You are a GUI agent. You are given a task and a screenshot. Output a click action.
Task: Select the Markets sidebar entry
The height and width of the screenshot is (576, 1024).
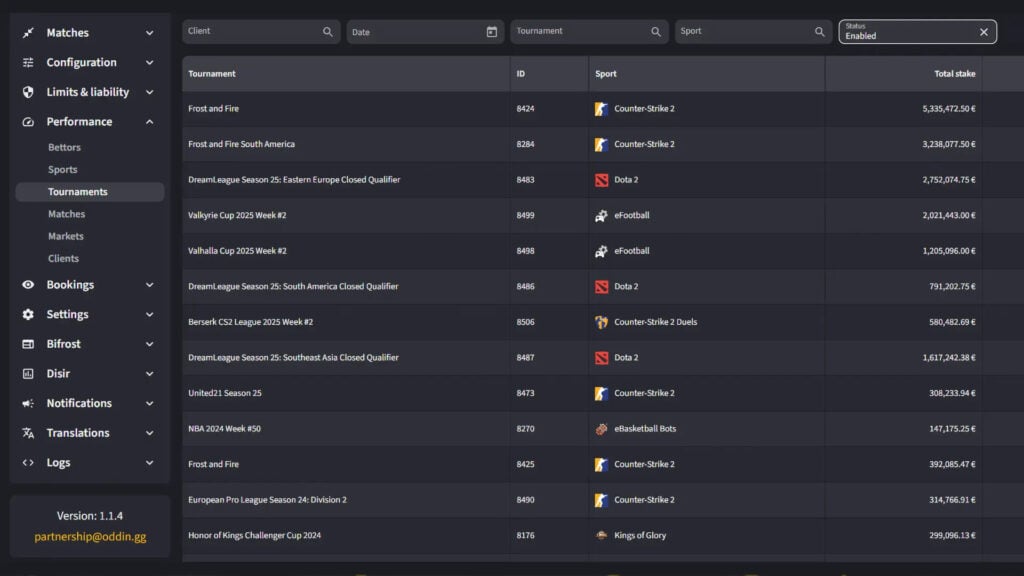(67, 236)
